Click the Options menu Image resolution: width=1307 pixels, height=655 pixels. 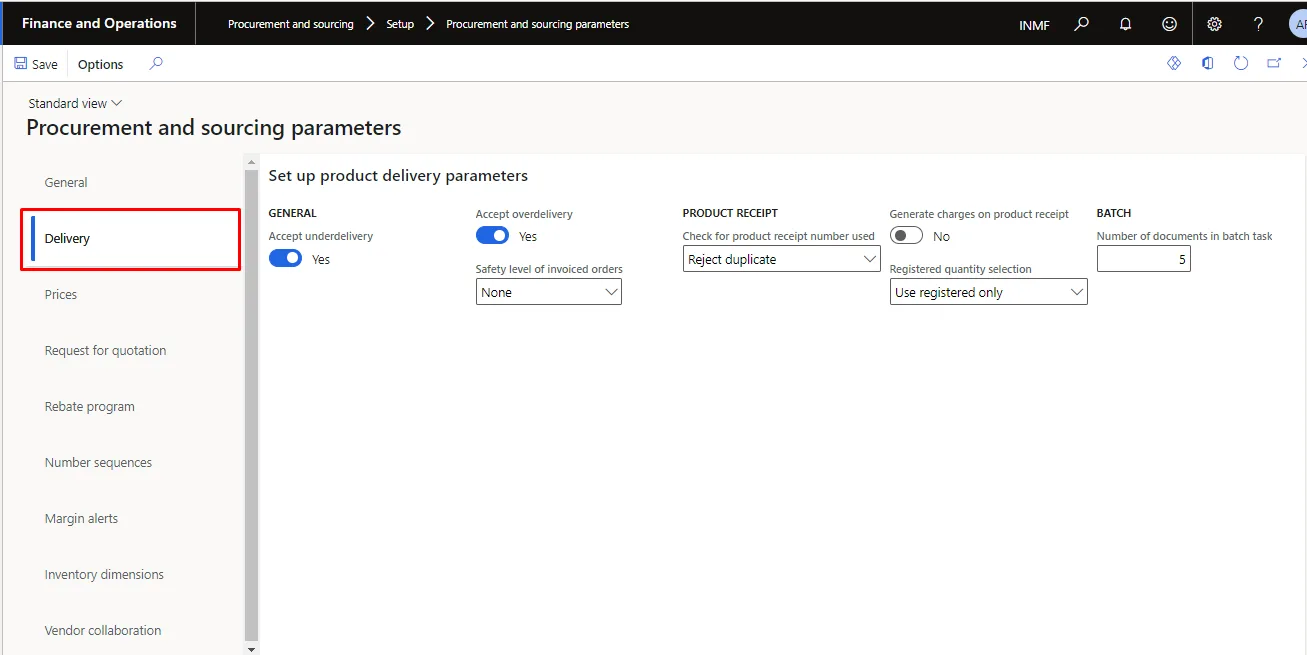[x=101, y=64]
